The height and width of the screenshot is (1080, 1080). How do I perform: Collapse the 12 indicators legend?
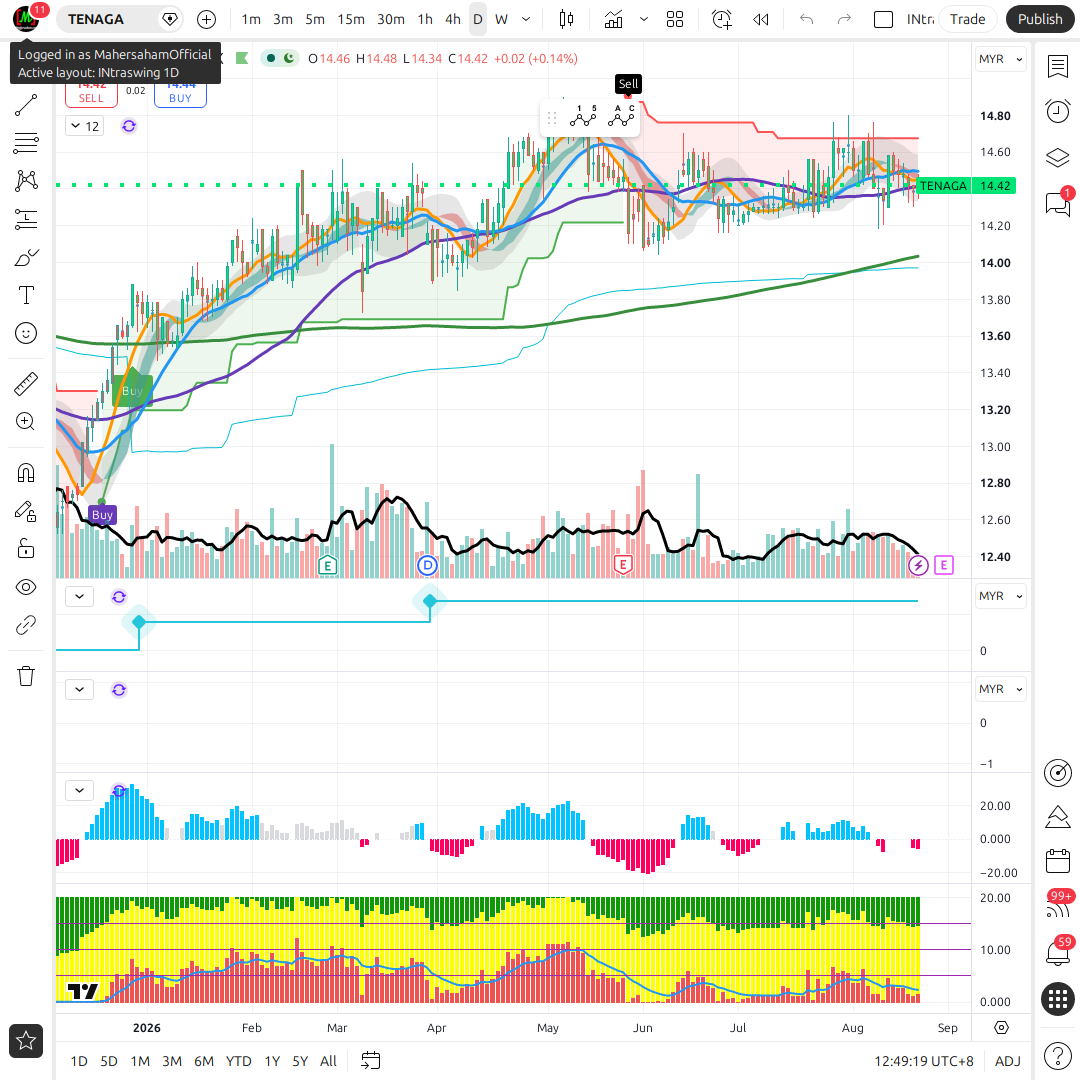85,126
